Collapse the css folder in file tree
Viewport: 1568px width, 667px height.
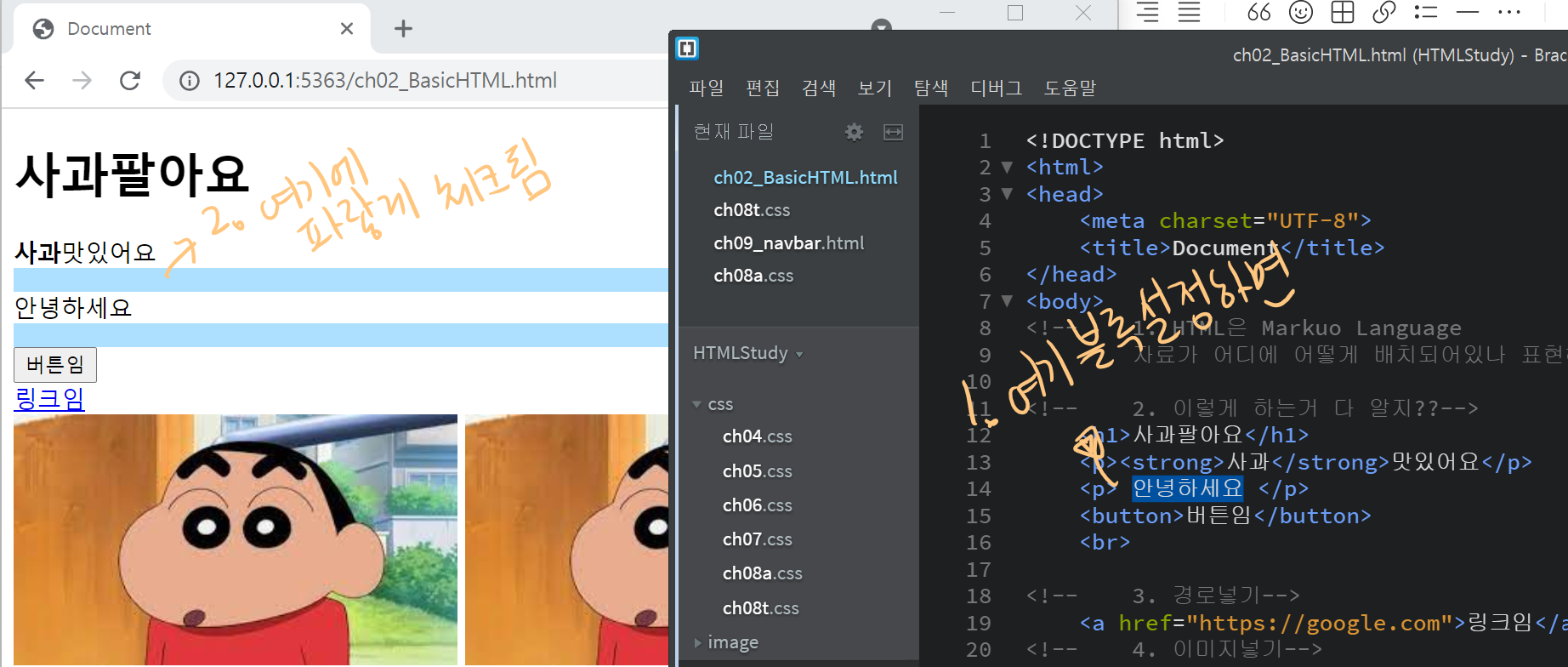pos(697,405)
